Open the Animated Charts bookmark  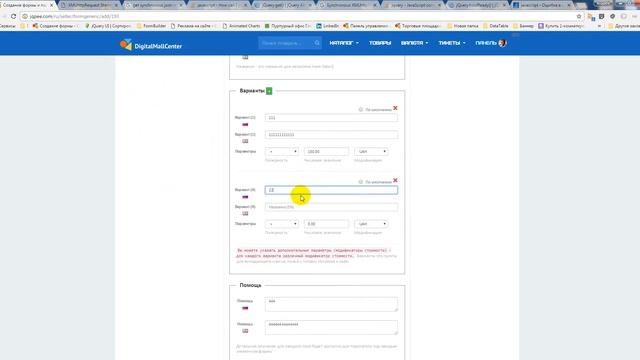click(x=241, y=26)
